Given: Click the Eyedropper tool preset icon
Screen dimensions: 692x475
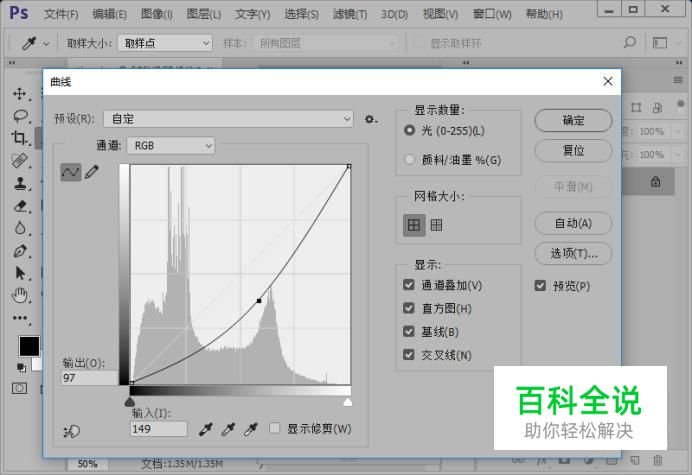Looking at the screenshot, I should pyautogui.click(x=29, y=43).
